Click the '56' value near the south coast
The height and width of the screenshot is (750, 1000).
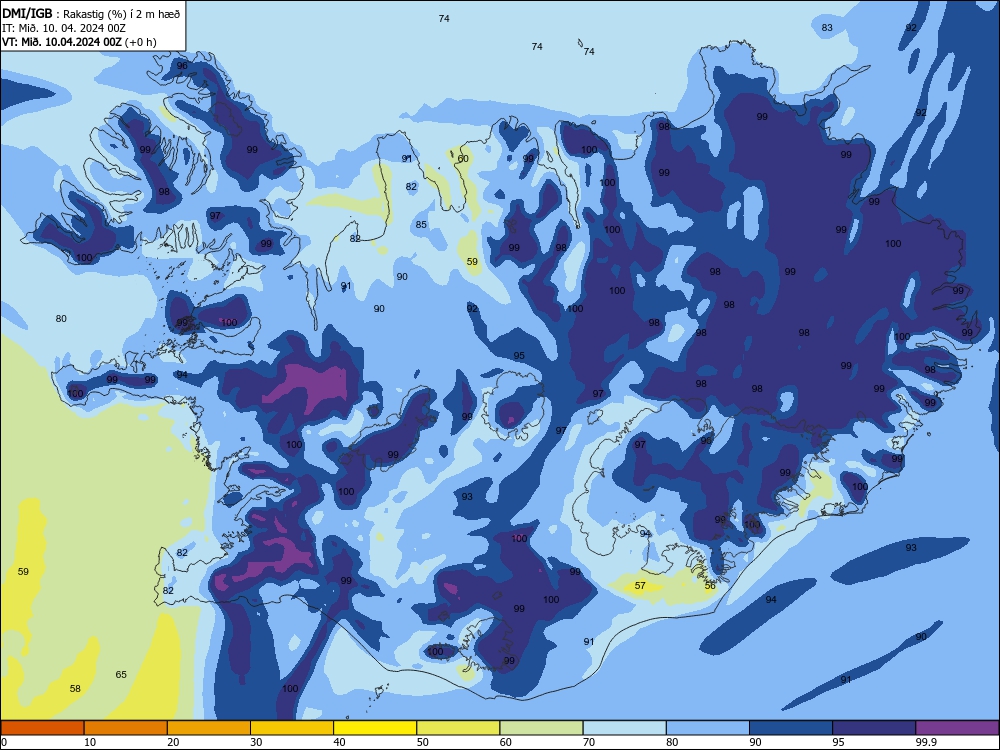[710, 585]
